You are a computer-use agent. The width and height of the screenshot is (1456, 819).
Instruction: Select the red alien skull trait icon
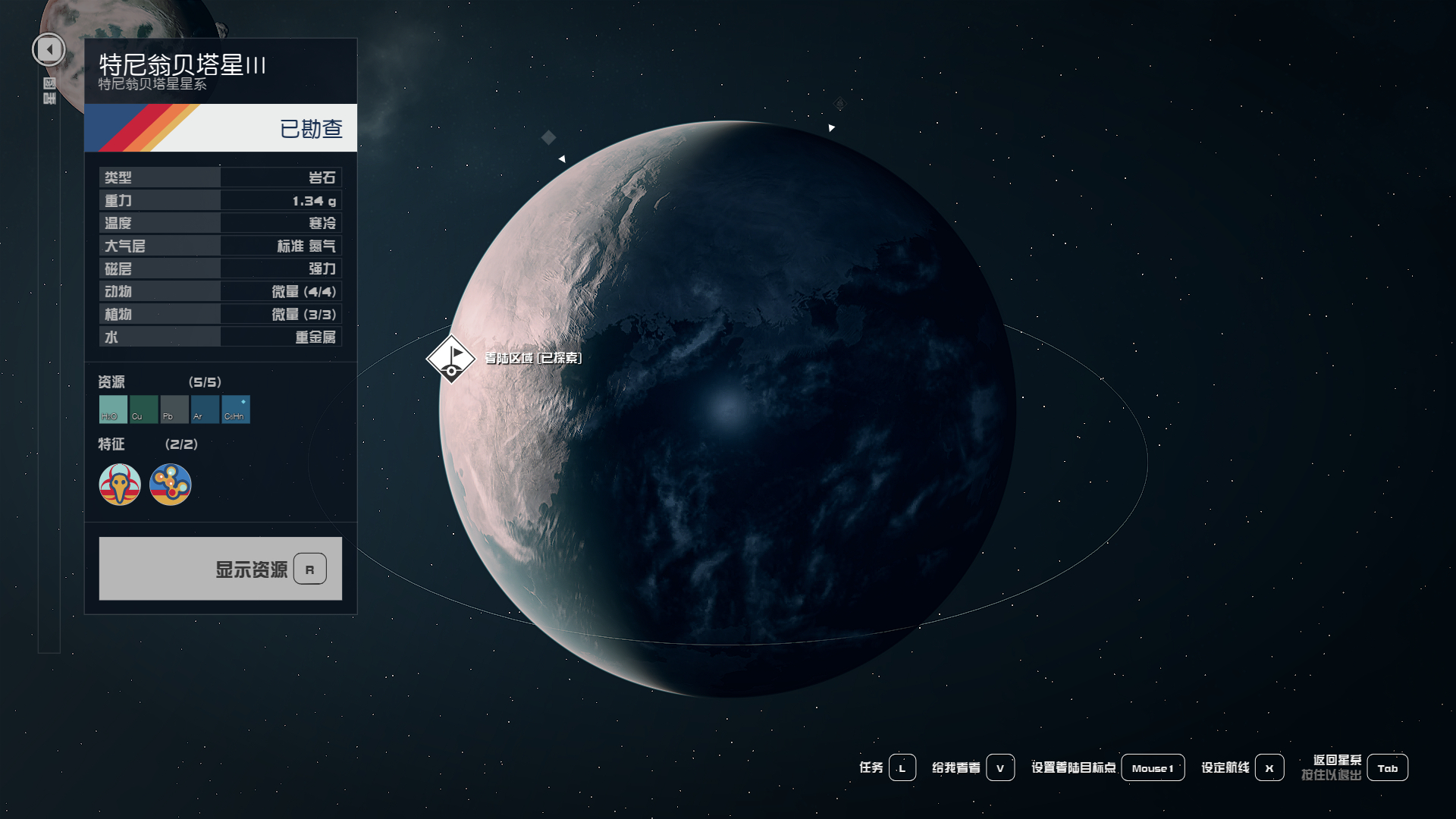tap(120, 485)
